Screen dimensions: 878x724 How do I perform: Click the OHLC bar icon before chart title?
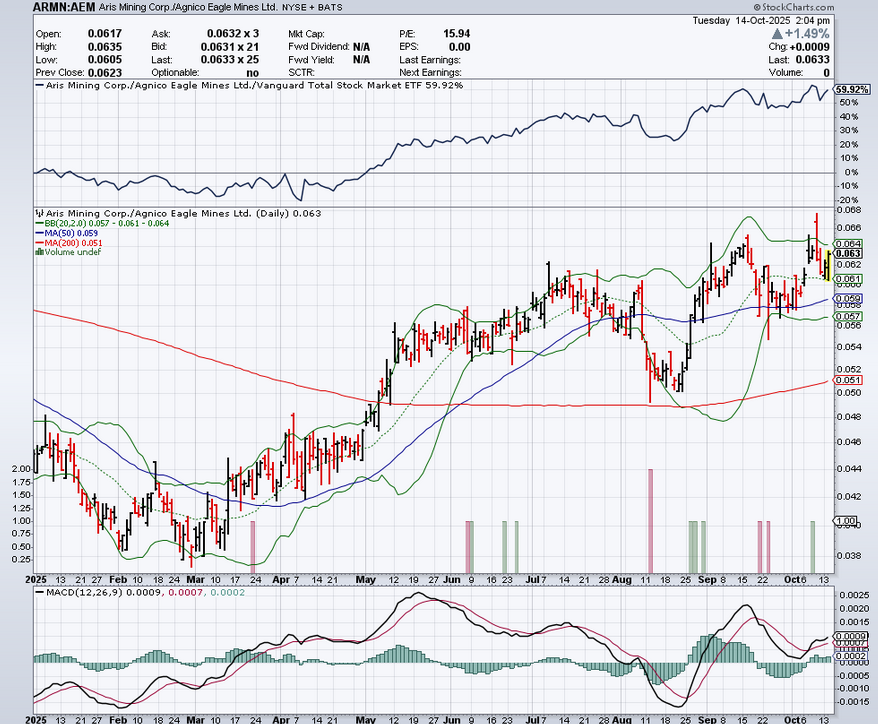tap(37, 213)
